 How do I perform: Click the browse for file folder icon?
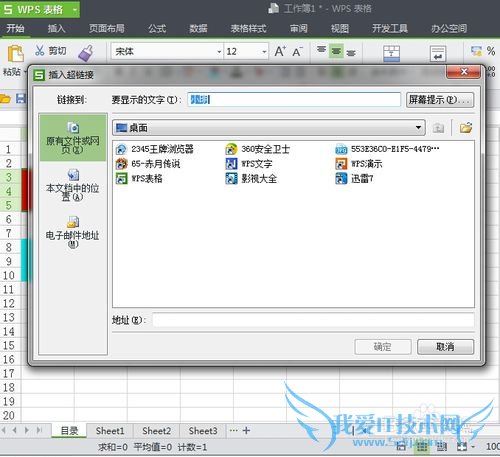click(x=466, y=128)
